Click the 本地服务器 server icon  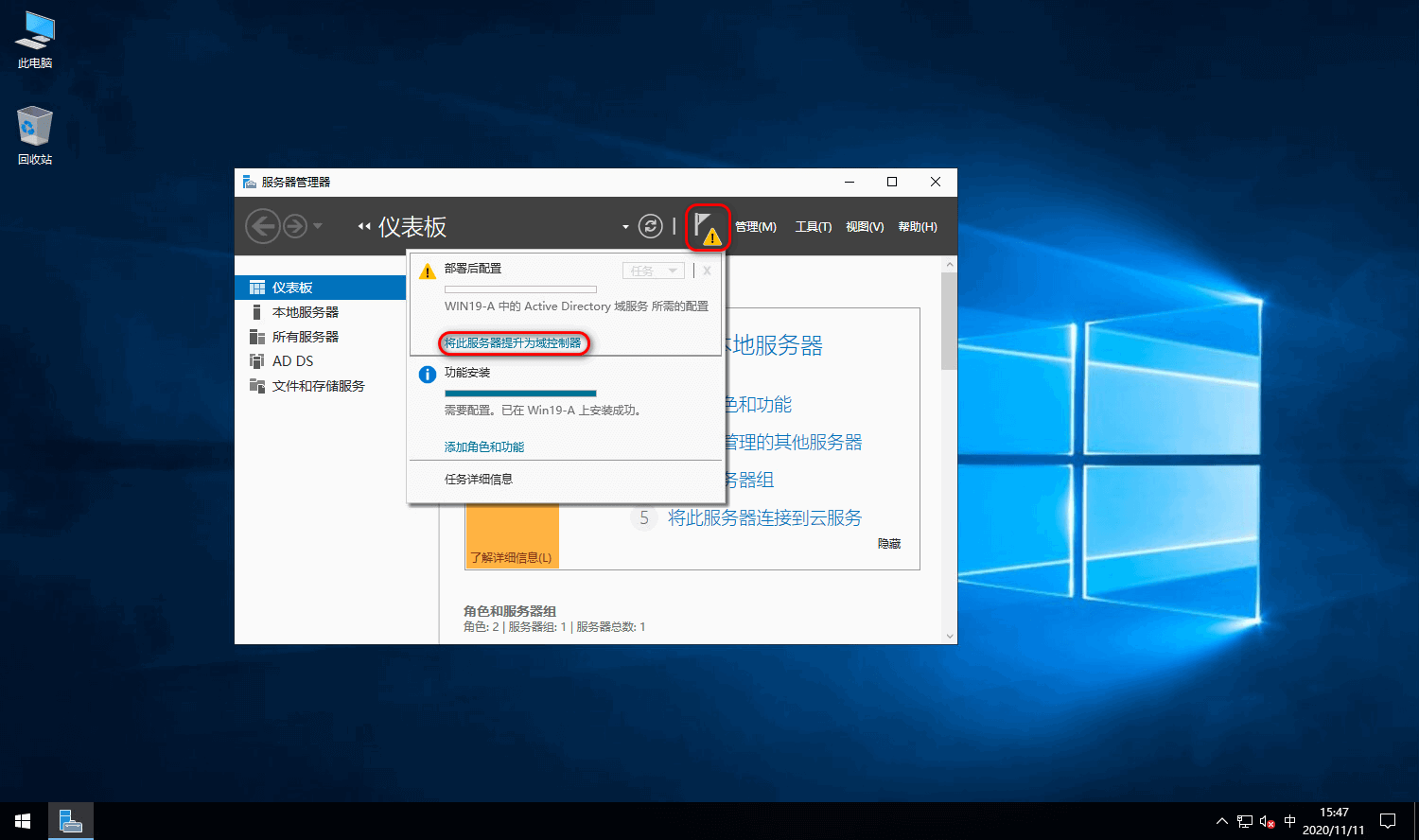click(256, 312)
